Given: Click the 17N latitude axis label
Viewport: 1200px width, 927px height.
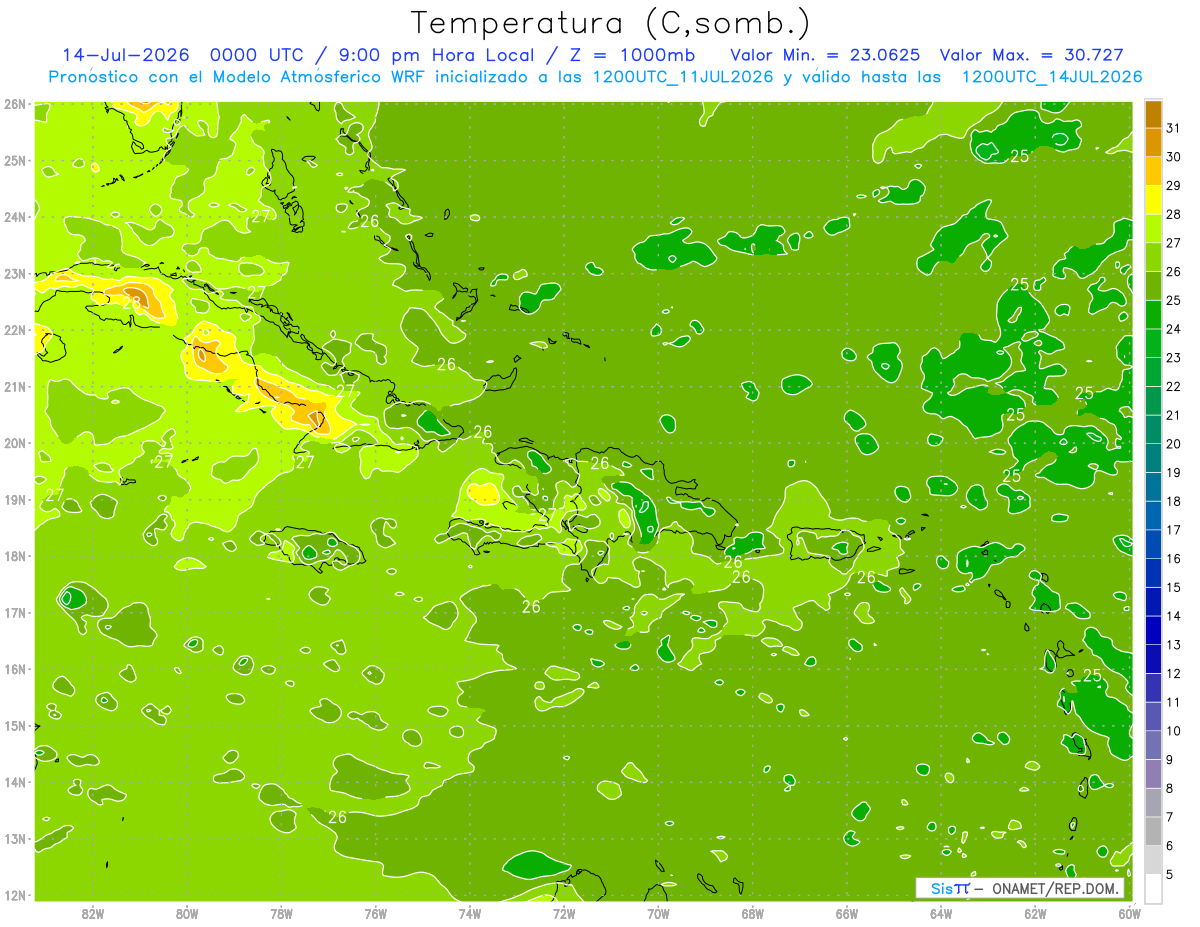Looking at the screenshot, I should [15, 612].
